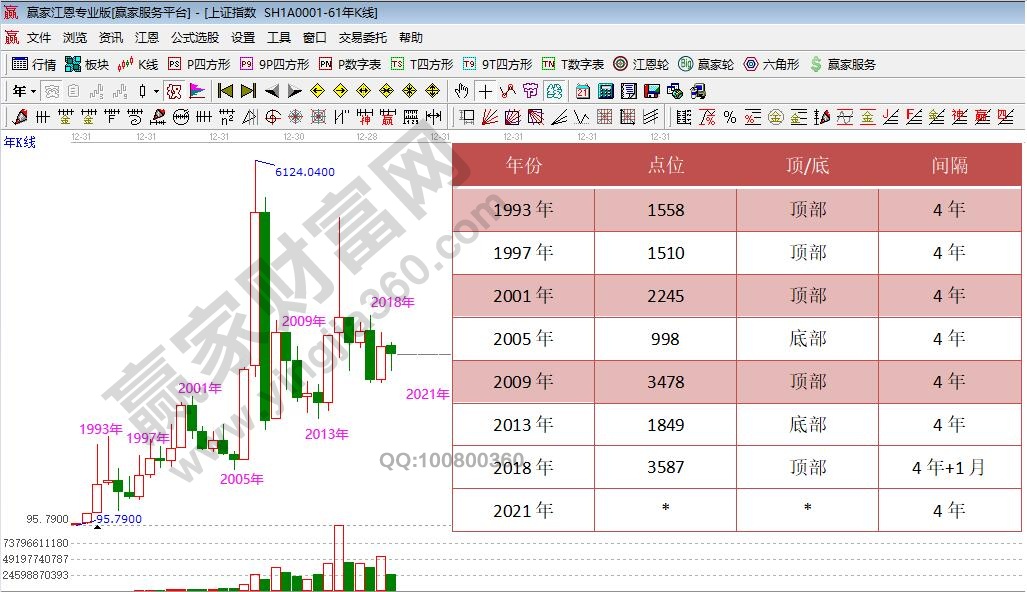Jump to first bar with skip-start button
Viewport: 1027px width, 592px height.
[x=225, y=91]
